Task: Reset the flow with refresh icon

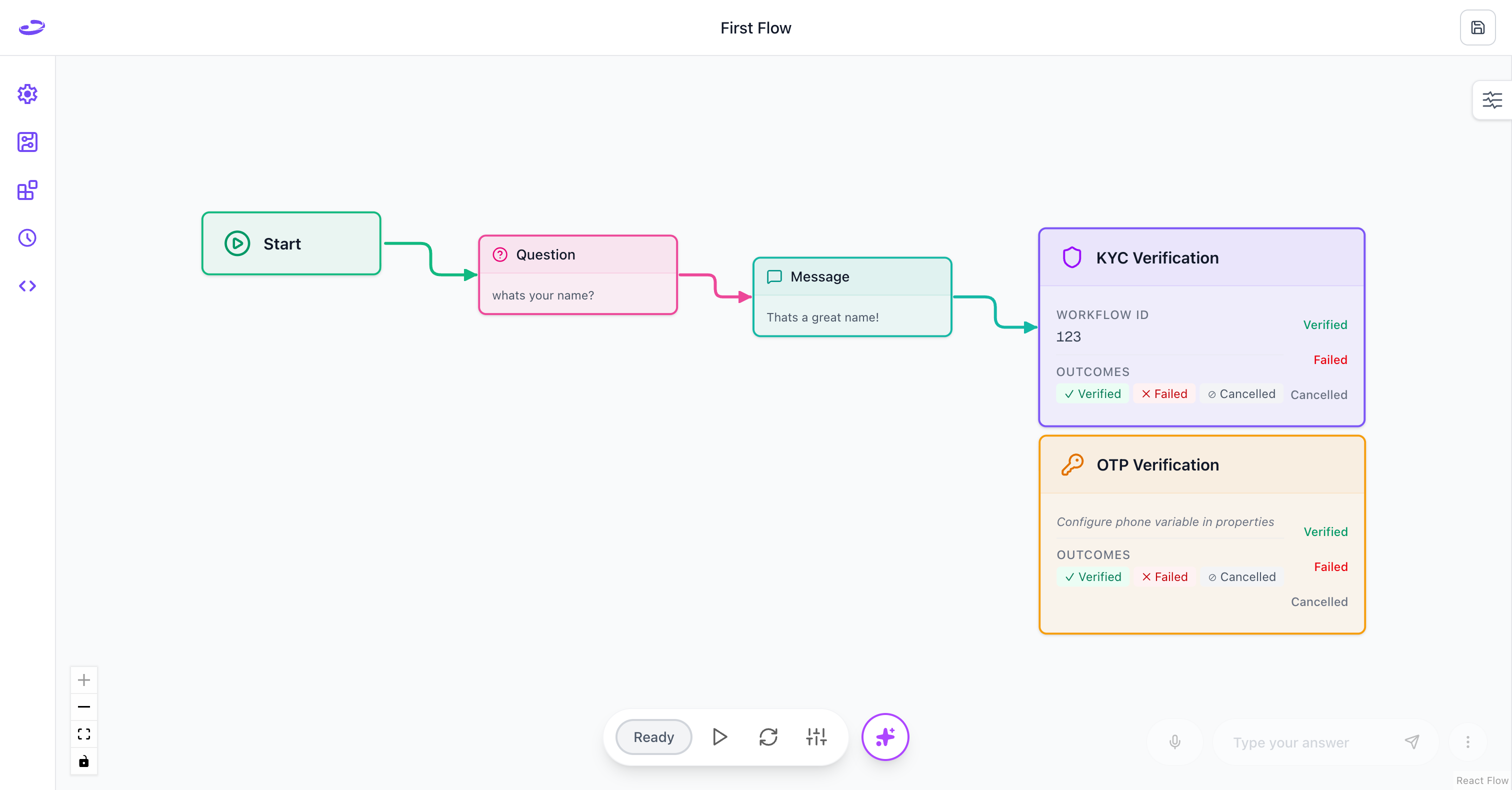Action: point(767,736)
